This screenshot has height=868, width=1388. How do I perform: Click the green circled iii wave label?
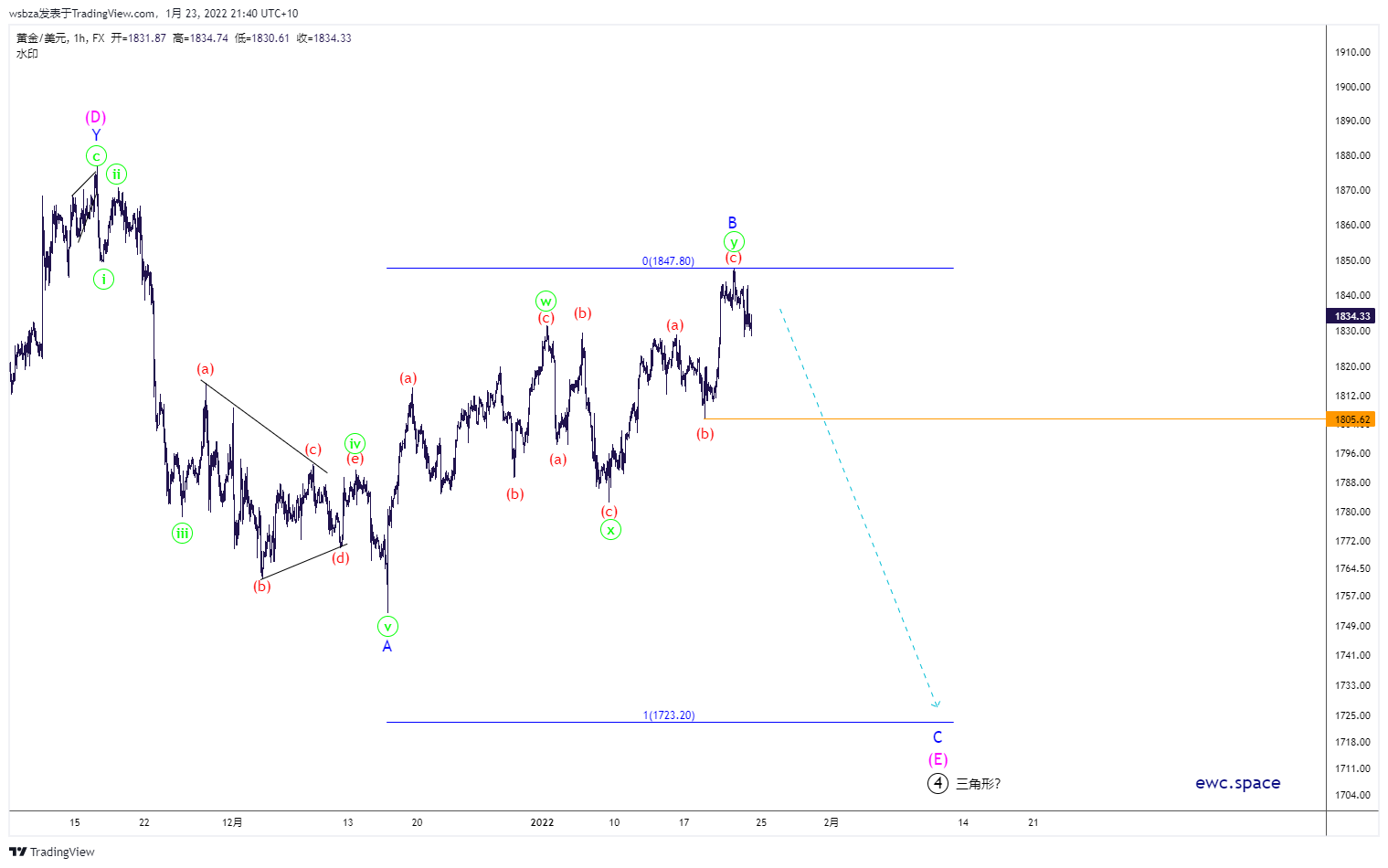(x=183, y=534)
